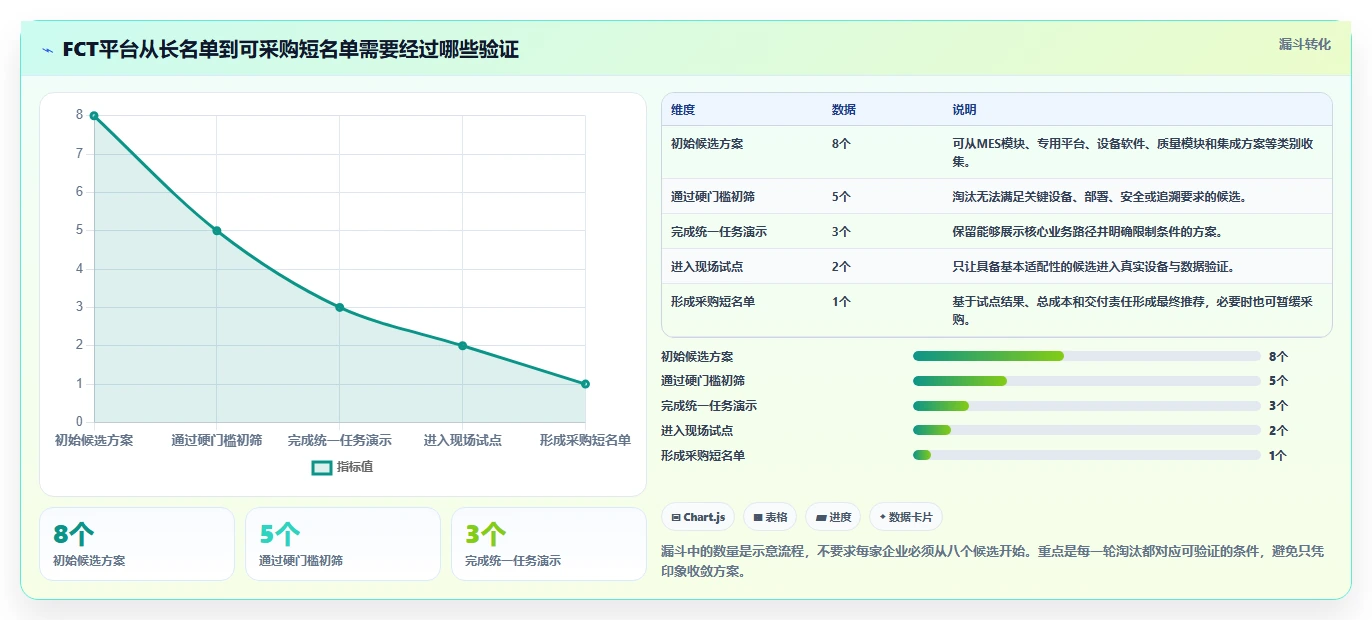Image resolution: width=1372 pixels, height=620 pixels.
Task: Click the 漏斗转化 label at top right
Action: (x=1305, y=44)
